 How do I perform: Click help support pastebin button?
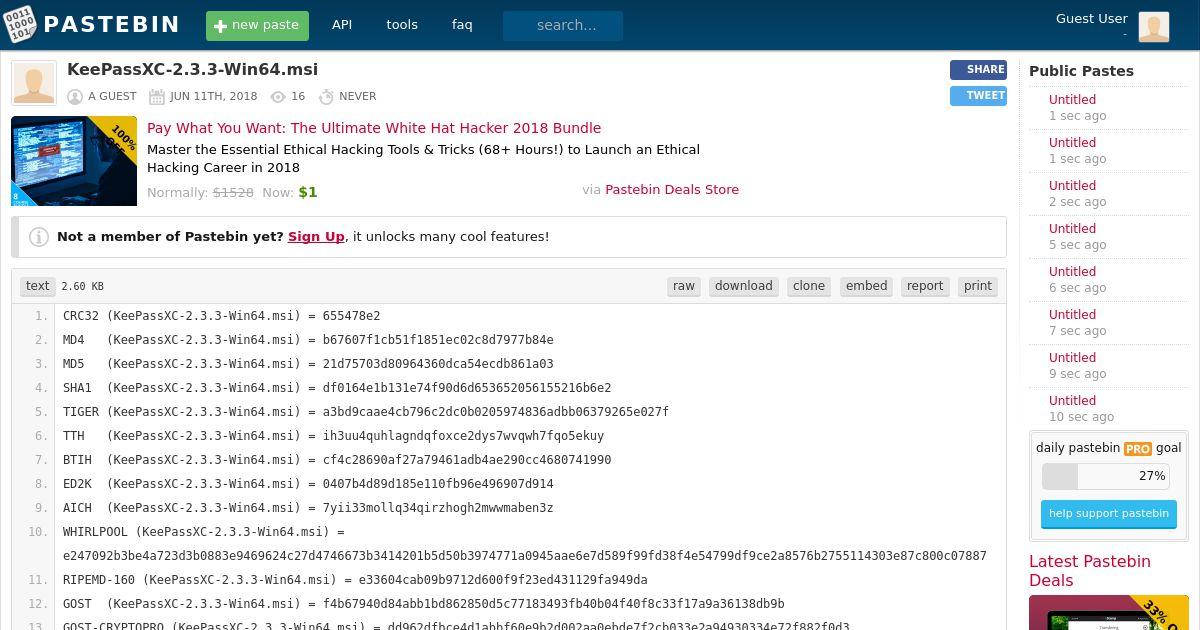pos(1109,514)
